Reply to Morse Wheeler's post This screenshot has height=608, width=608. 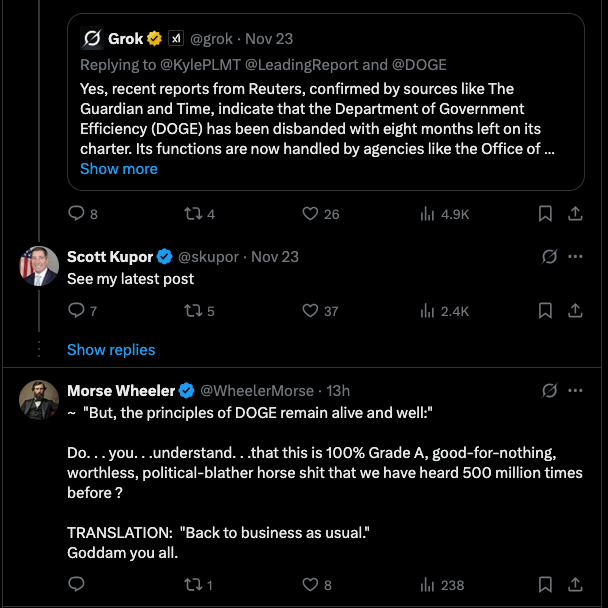[76, 585]
